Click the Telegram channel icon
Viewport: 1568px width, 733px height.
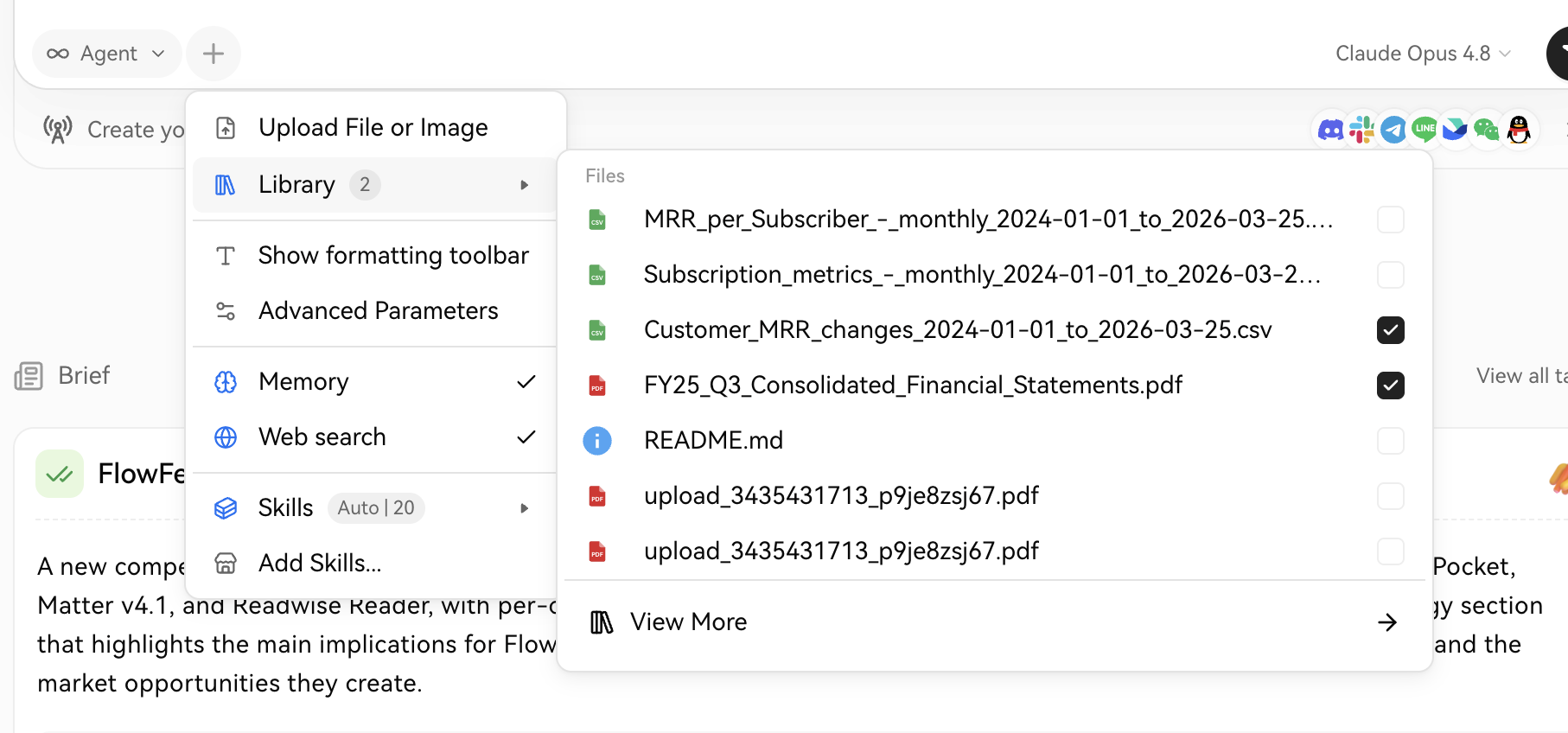point(1393,131)
